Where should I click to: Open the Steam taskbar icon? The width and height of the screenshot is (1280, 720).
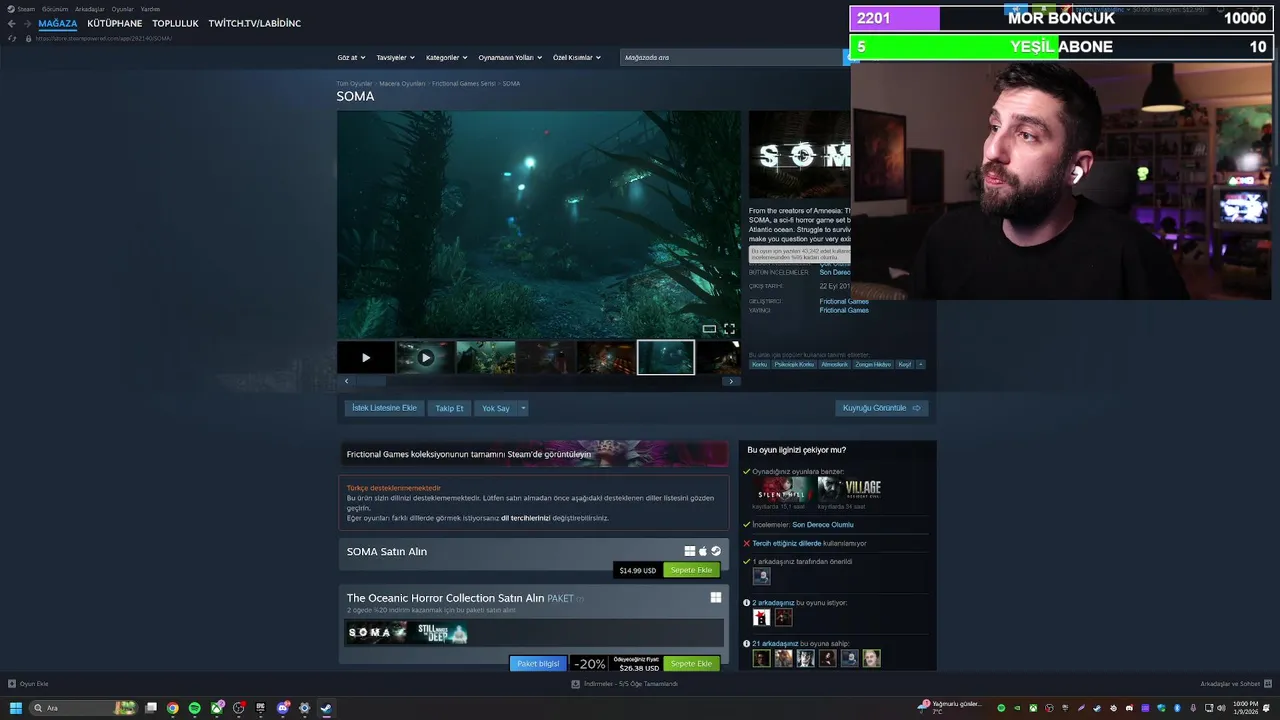[326, 708]
